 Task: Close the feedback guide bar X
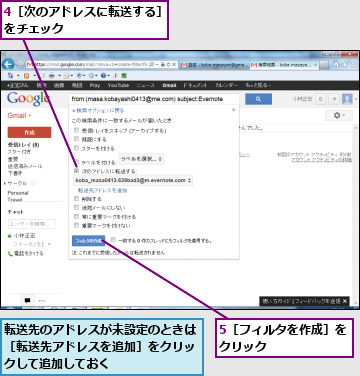[x=345, y=301]
